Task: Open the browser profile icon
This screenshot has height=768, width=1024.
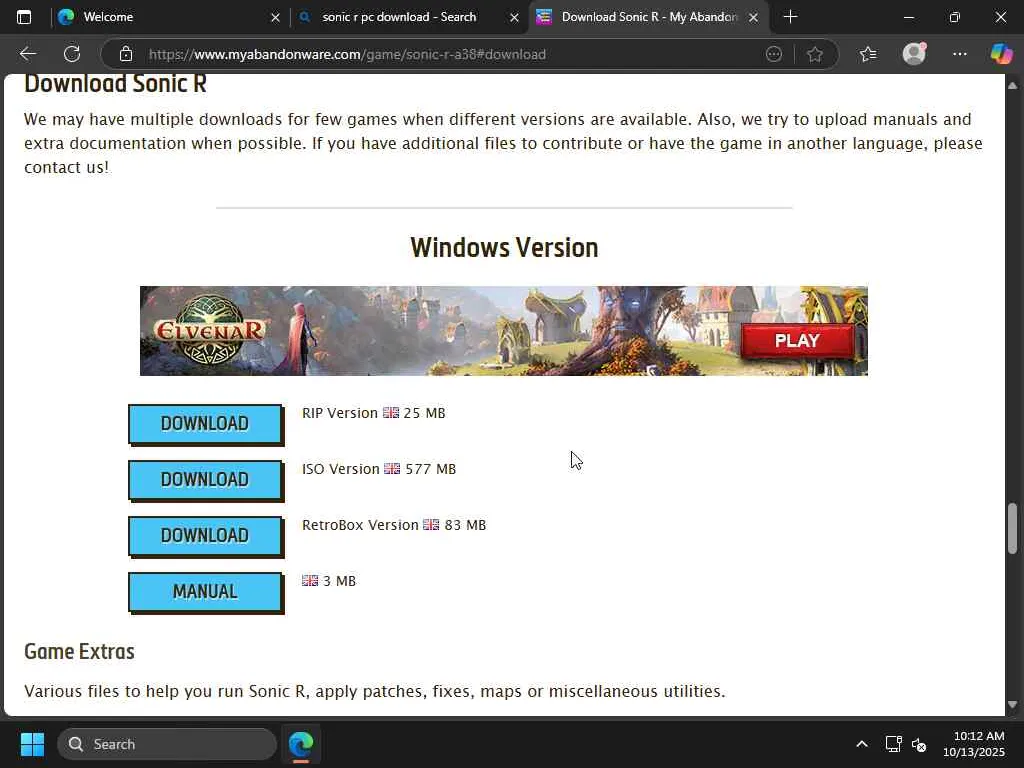Action: (914, 54)
